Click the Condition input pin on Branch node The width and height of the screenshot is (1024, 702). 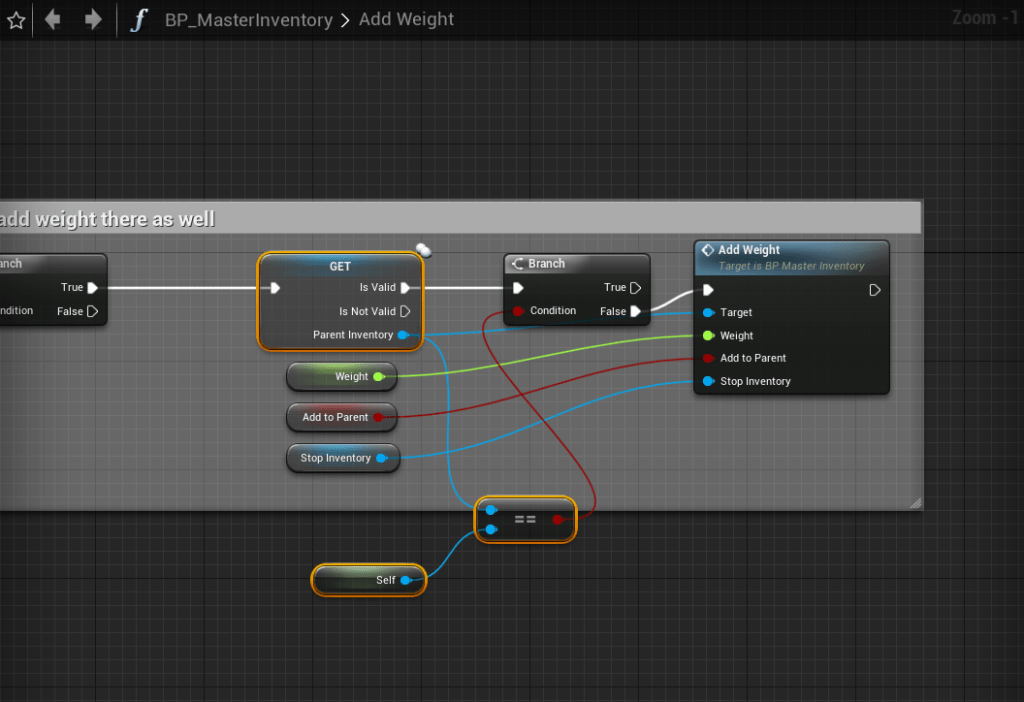(x=518, y=311)
